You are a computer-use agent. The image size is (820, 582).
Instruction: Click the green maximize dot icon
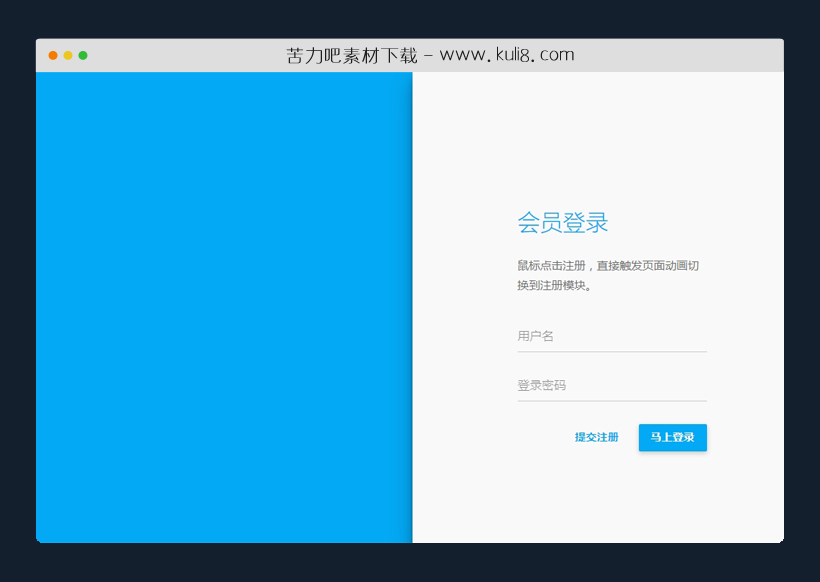[82, 55]
